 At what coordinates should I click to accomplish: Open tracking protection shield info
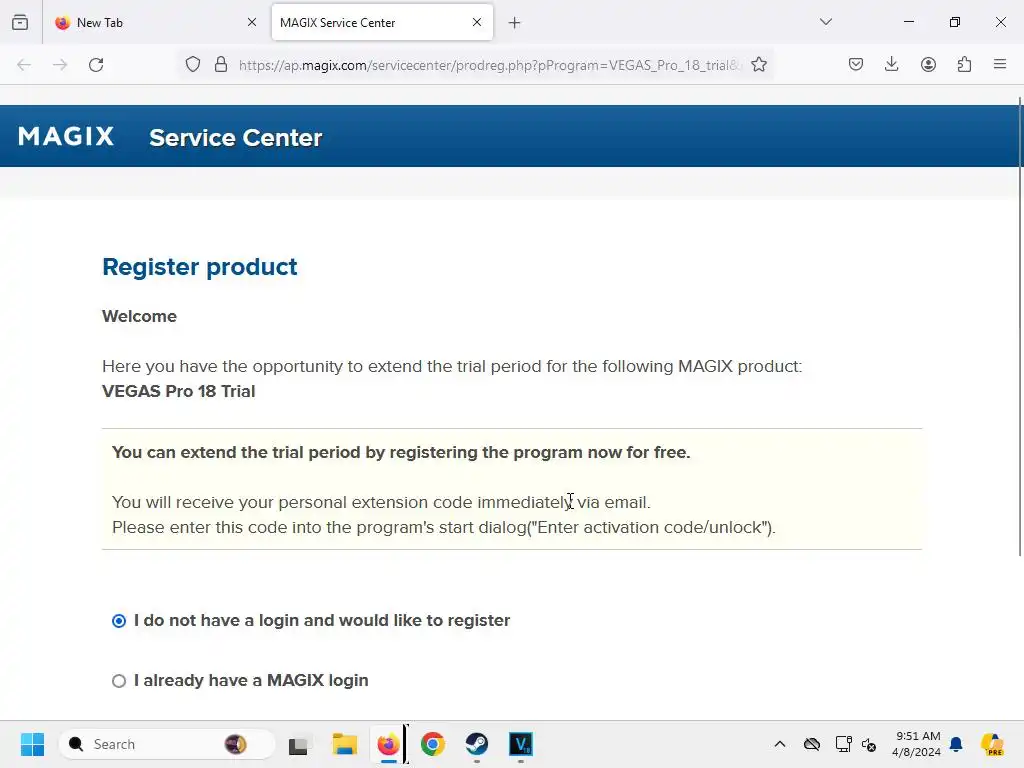(193, 65)
